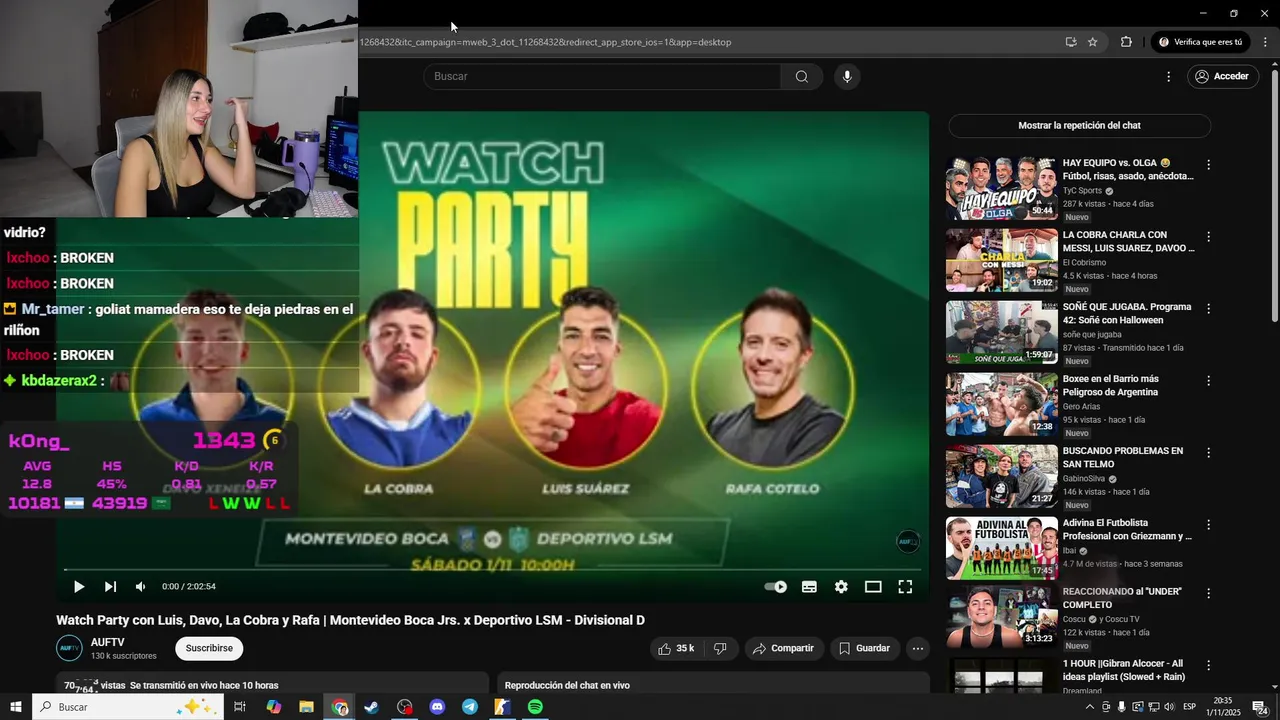The image size is (1280, 720).
Task: Open options menu for Boxee en el Barrio
Action: (1208, 381)
